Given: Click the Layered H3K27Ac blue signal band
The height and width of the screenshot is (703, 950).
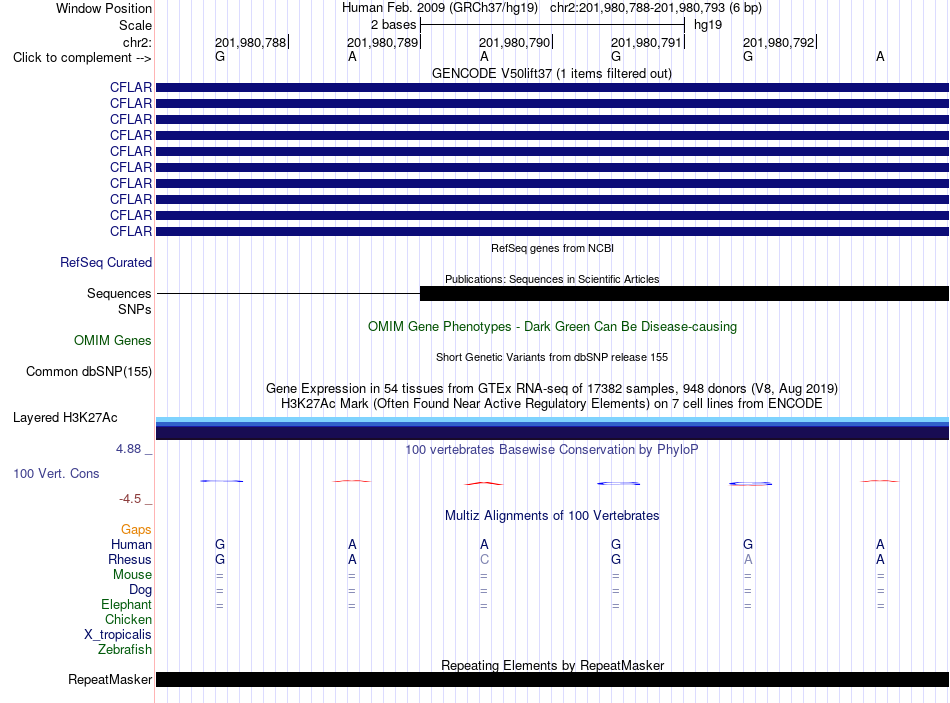Looking at the screenshot, I should (552, 428).
